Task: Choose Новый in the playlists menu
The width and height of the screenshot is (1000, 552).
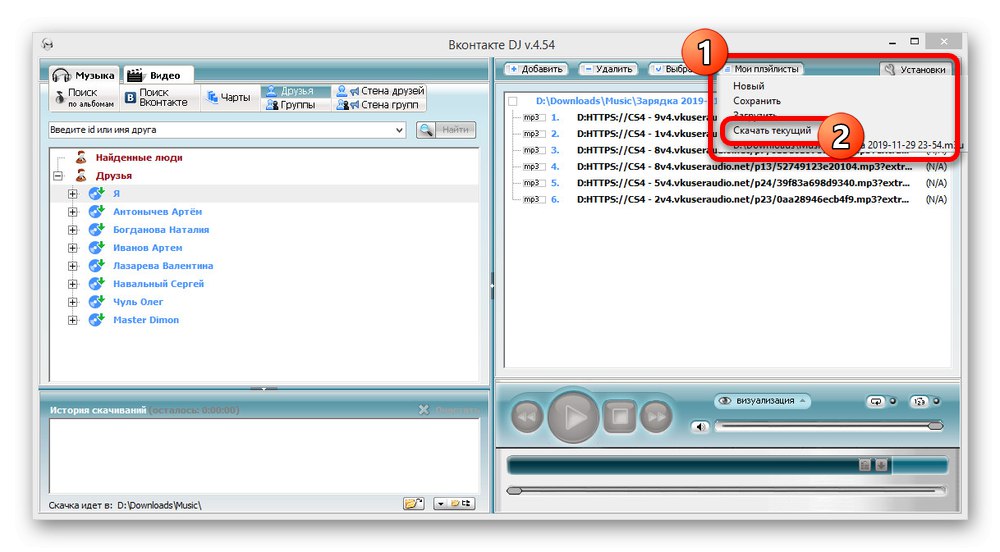Action: tap(749, 86)
